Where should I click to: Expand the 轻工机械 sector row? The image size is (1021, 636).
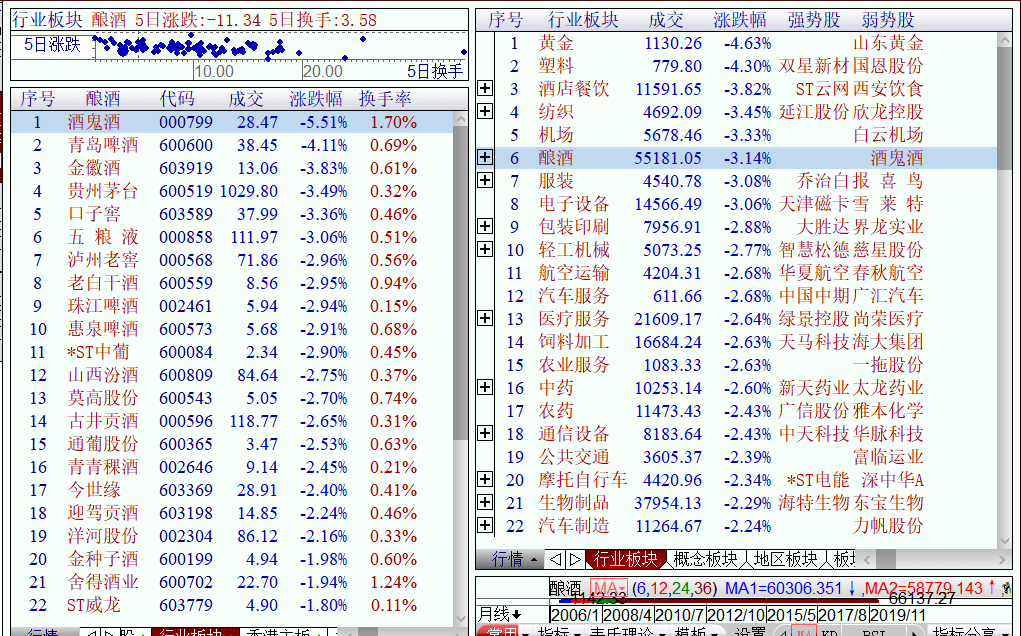click(x=485, y=249)
